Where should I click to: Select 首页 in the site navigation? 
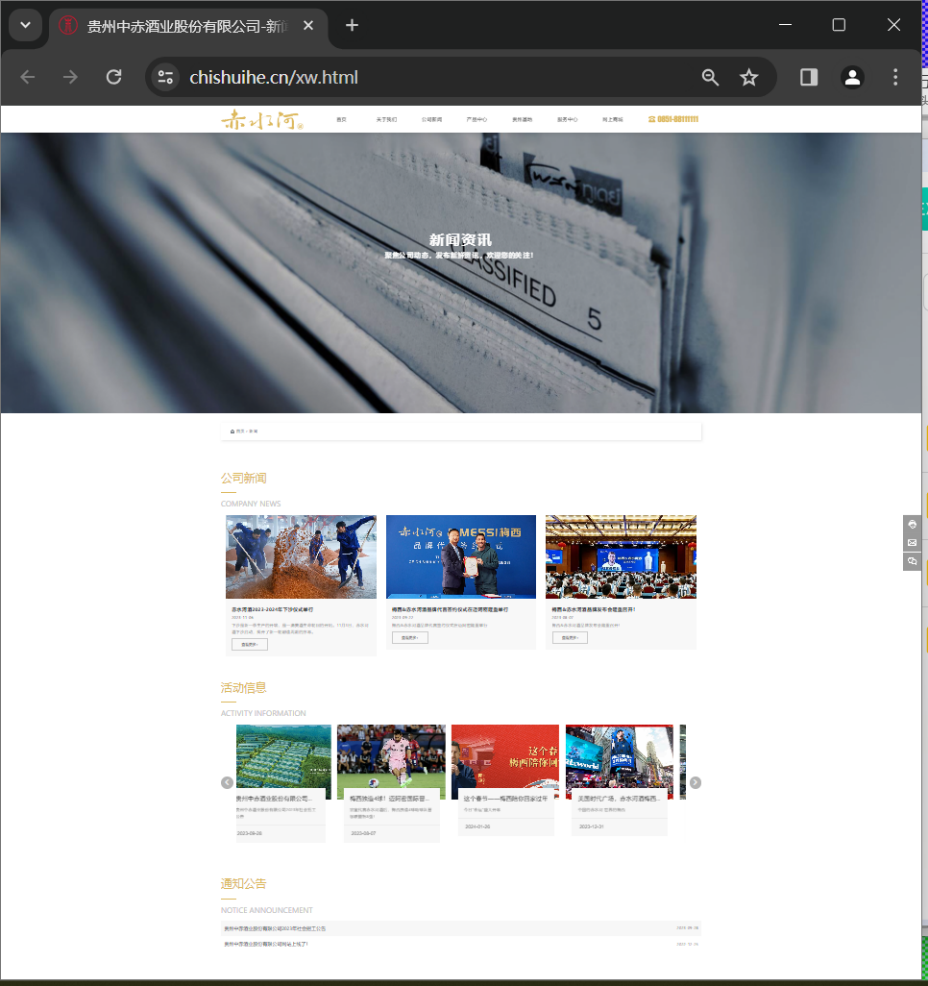coord(342,120)
